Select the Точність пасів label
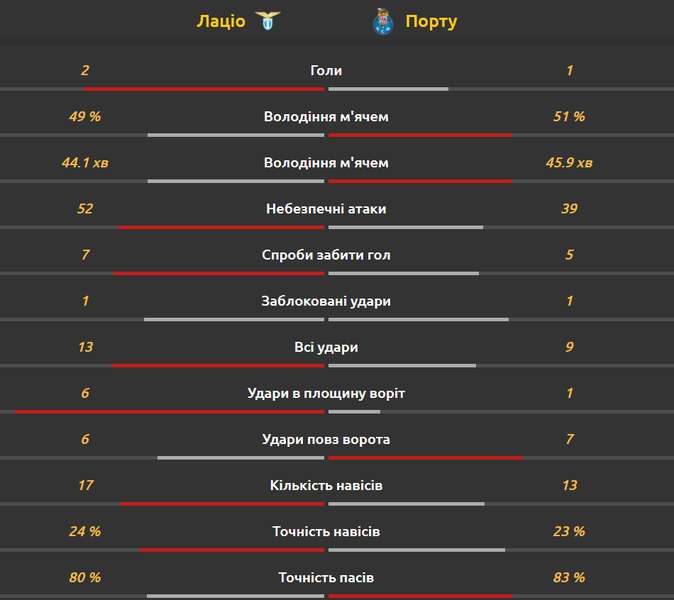The image size is (674, 600). [x=326, y=578]
